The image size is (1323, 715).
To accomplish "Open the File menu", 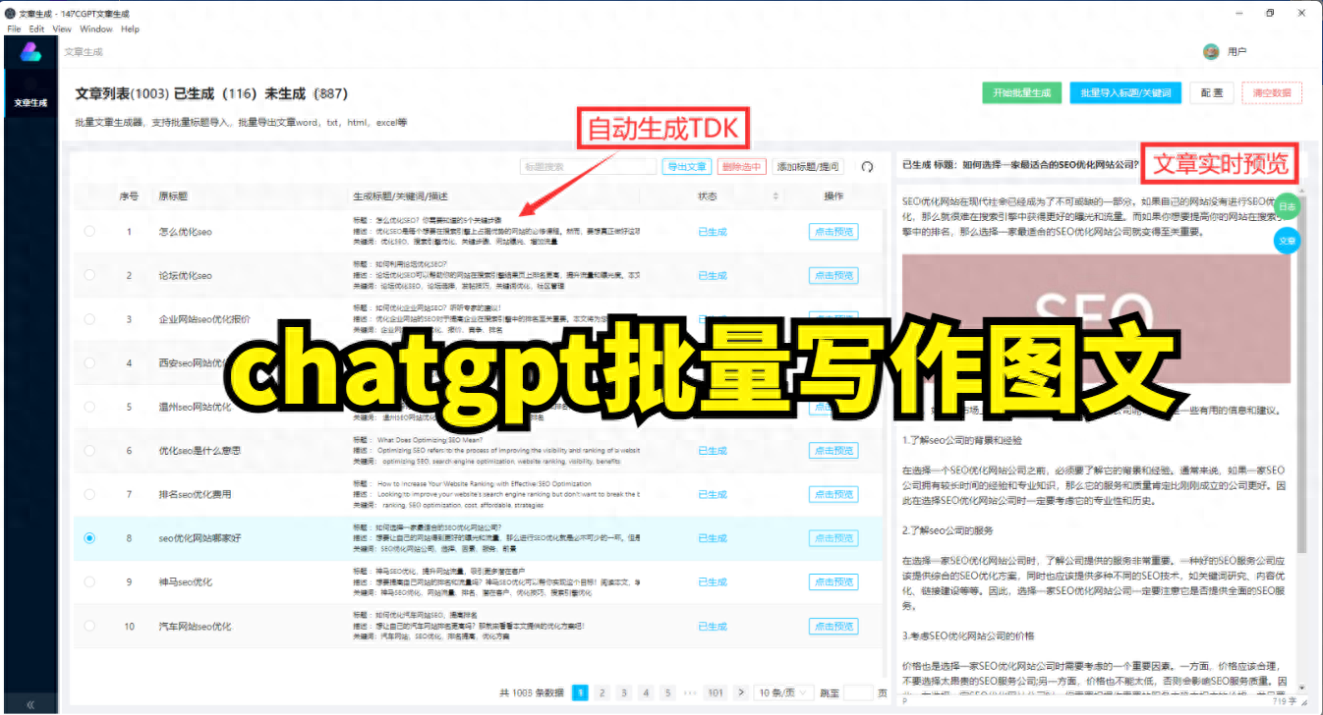I will 13,28.
